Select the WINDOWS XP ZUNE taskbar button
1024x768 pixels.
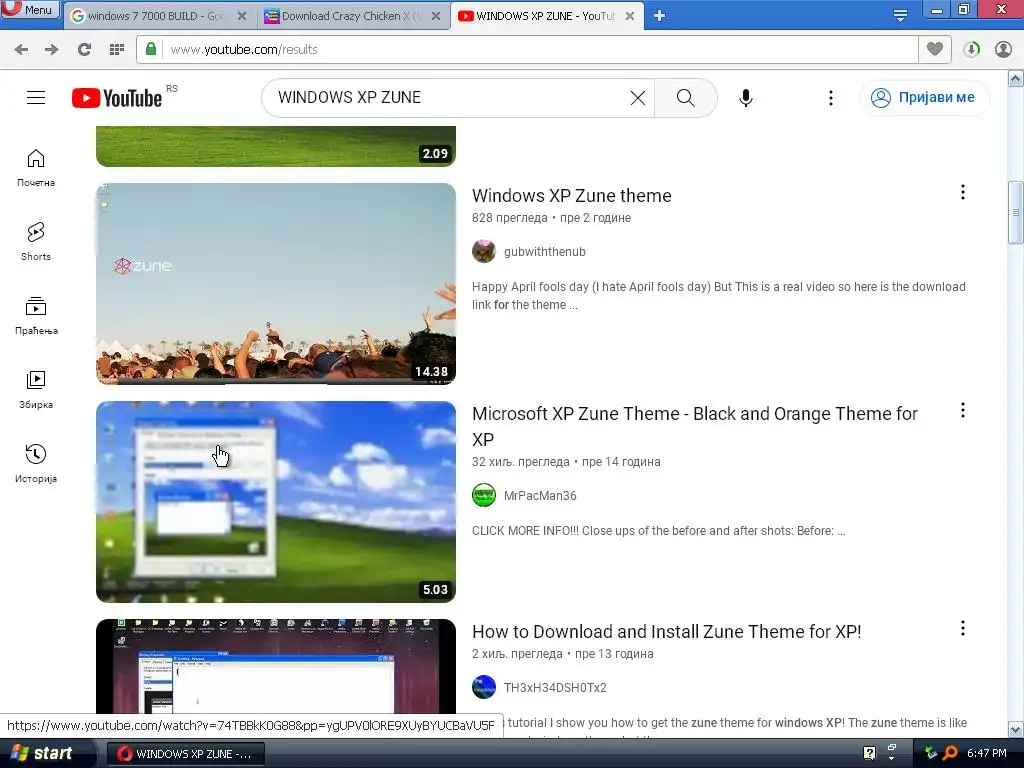point(185,754)
